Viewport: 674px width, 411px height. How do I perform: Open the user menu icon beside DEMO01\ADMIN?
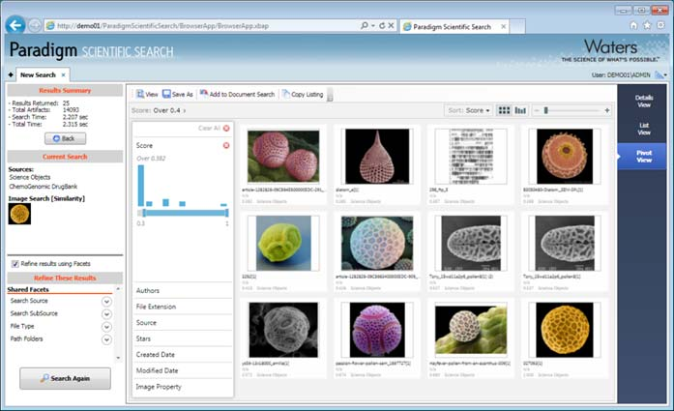coord(661,75)
